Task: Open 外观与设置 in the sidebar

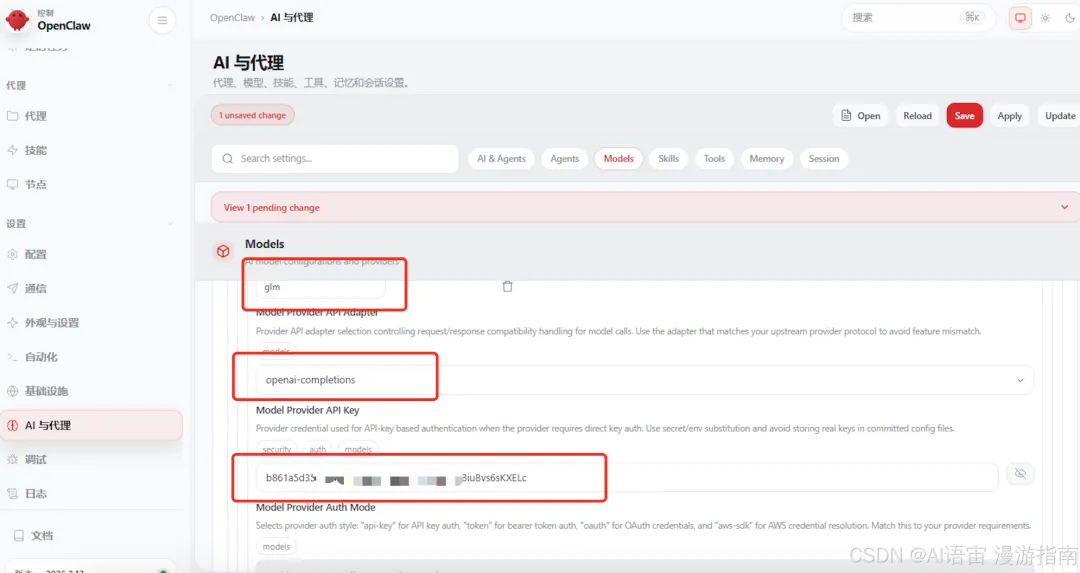Action: click(x=91, y=322)
